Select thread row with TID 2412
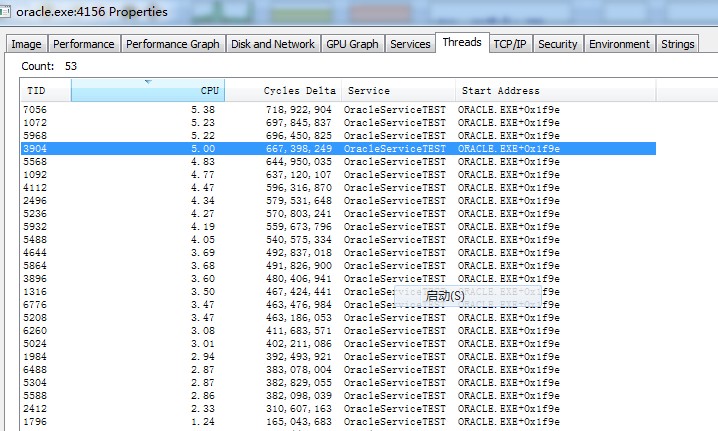Viewport: 718px width, 431px height. pos(338,408)
